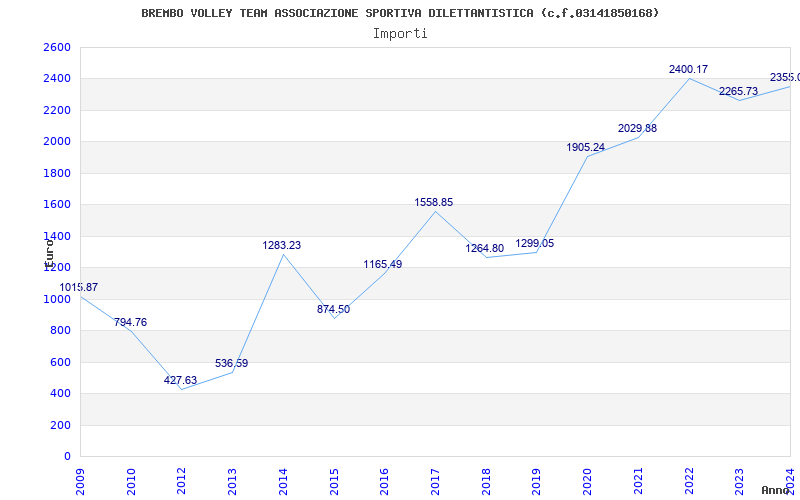This screenshot has width=800, height=500.
Task: Select data label 427.63
Action: pos(180,381)
